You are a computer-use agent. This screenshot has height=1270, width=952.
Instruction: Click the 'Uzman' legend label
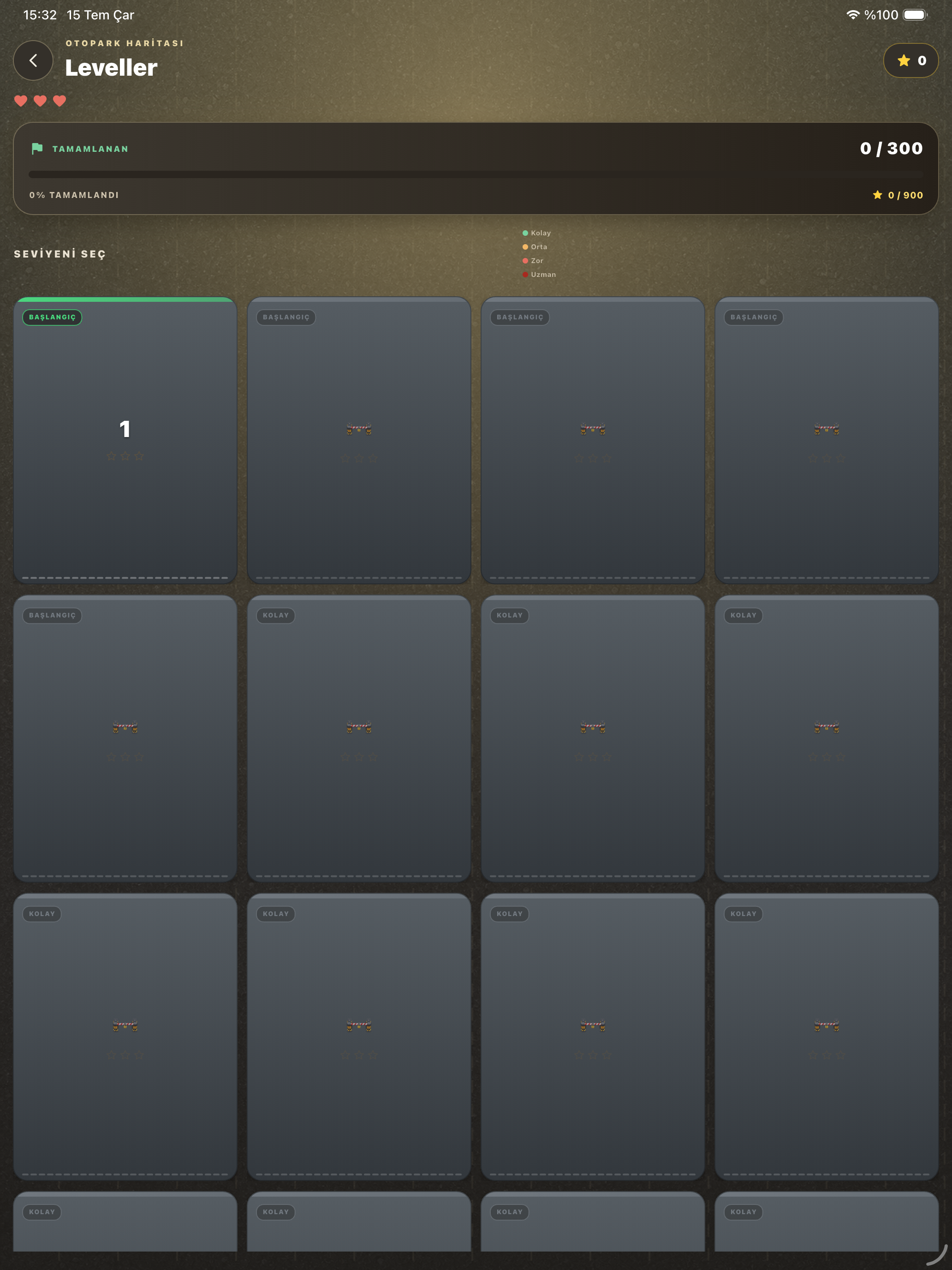[543, 275]
